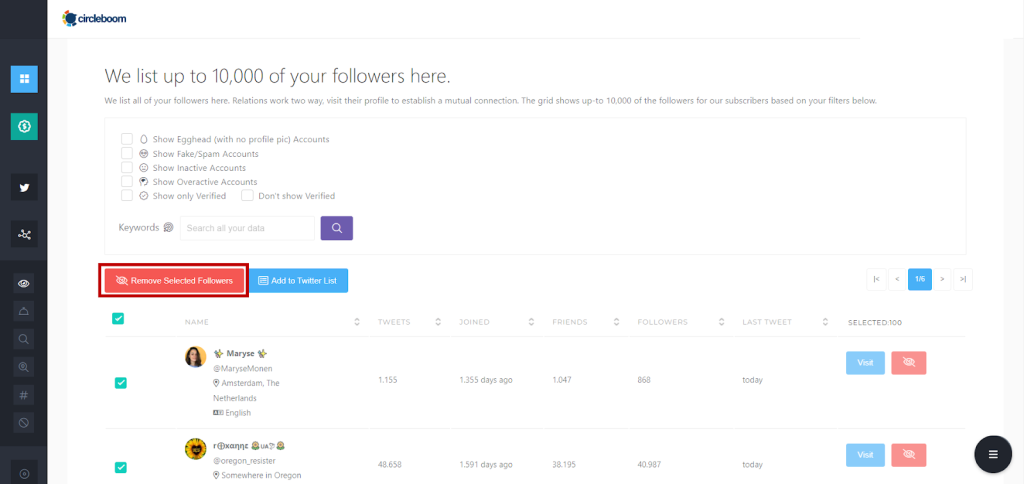
Task: Uncheck the select-all followers header checkbox
Action: point(118,319)
